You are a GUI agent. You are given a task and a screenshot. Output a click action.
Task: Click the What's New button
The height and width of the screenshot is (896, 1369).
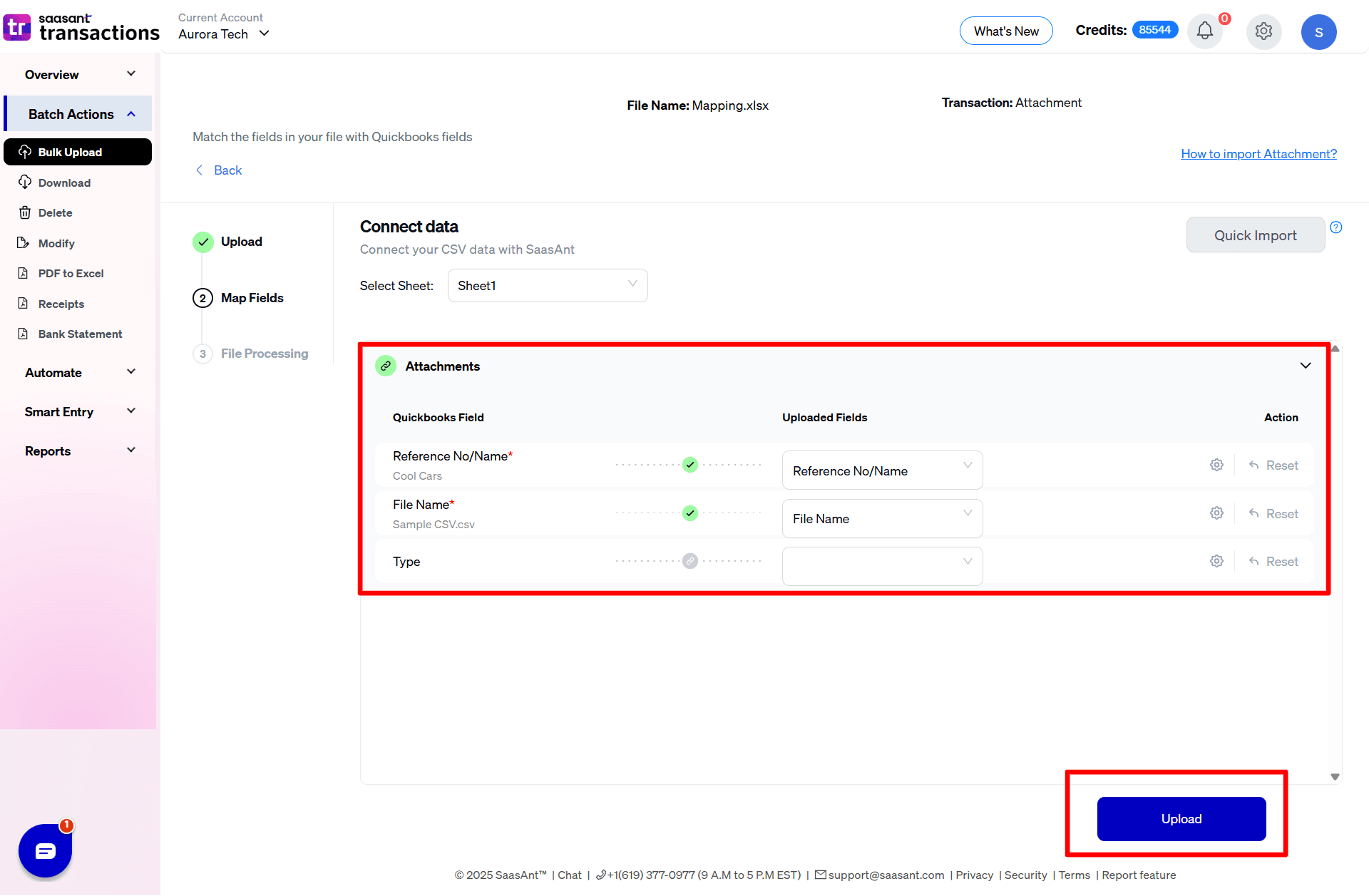point(1006,31)
